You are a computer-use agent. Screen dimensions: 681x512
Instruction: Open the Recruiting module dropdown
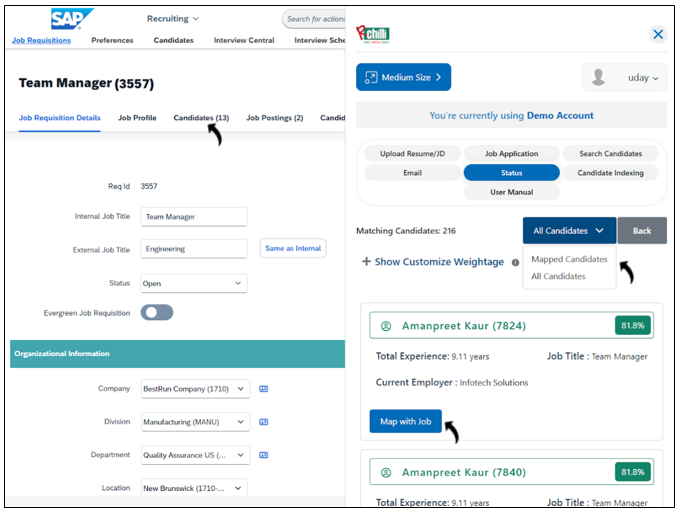[173, 18]
